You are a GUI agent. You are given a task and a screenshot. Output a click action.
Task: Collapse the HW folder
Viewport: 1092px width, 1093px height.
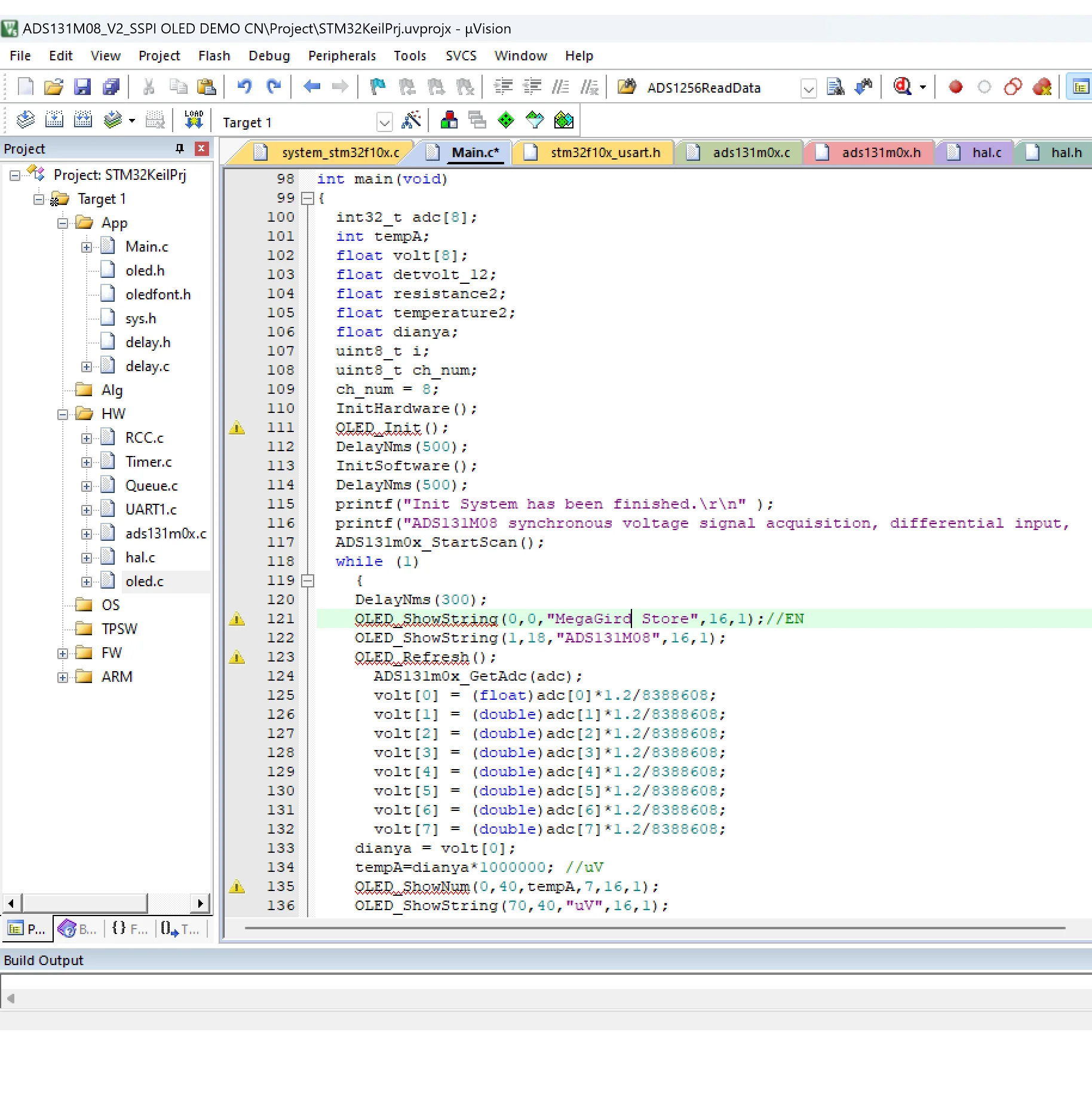(63, 414)
